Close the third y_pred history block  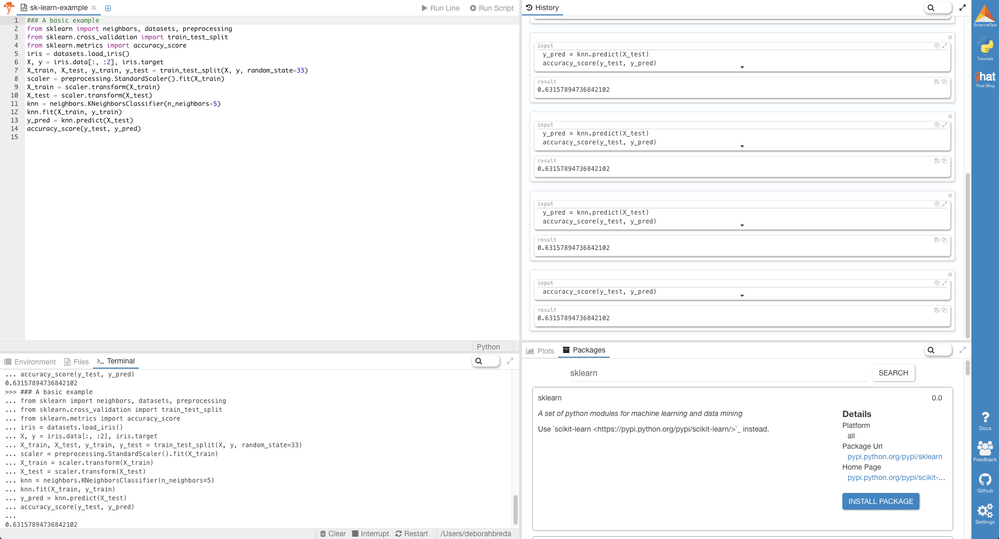point(950,196)
